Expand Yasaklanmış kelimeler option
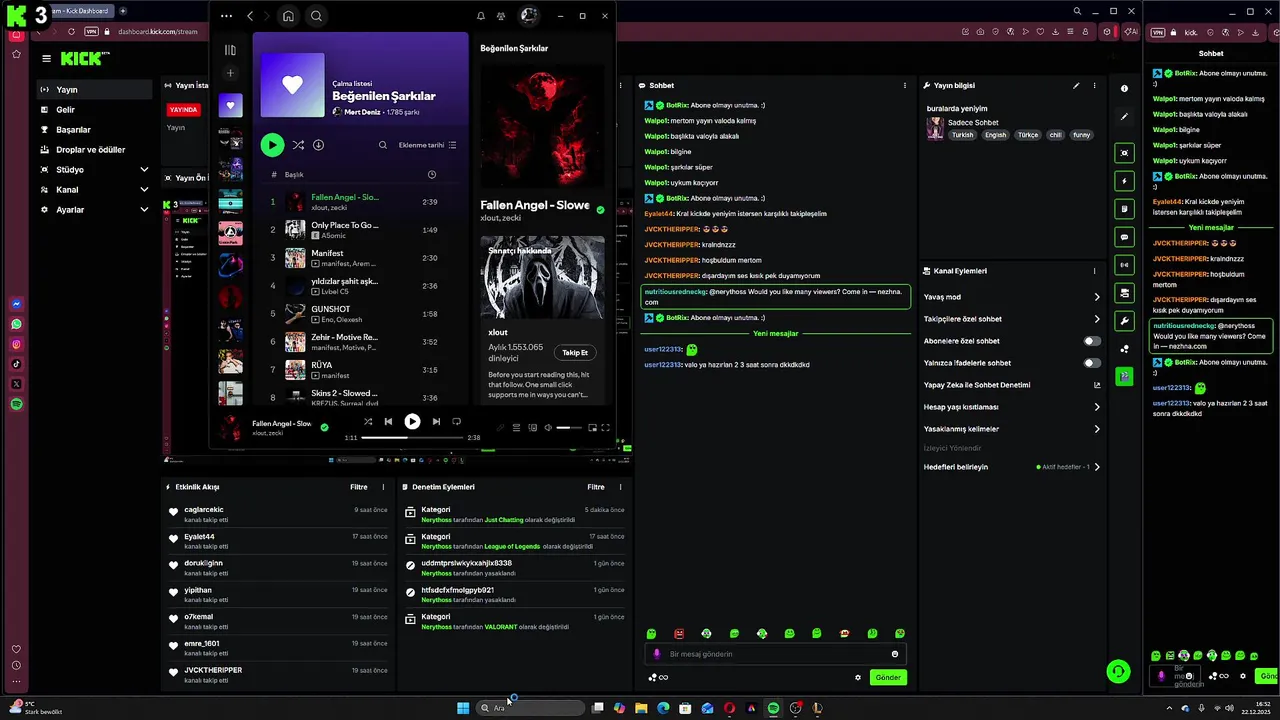 tap(1097, 429)
